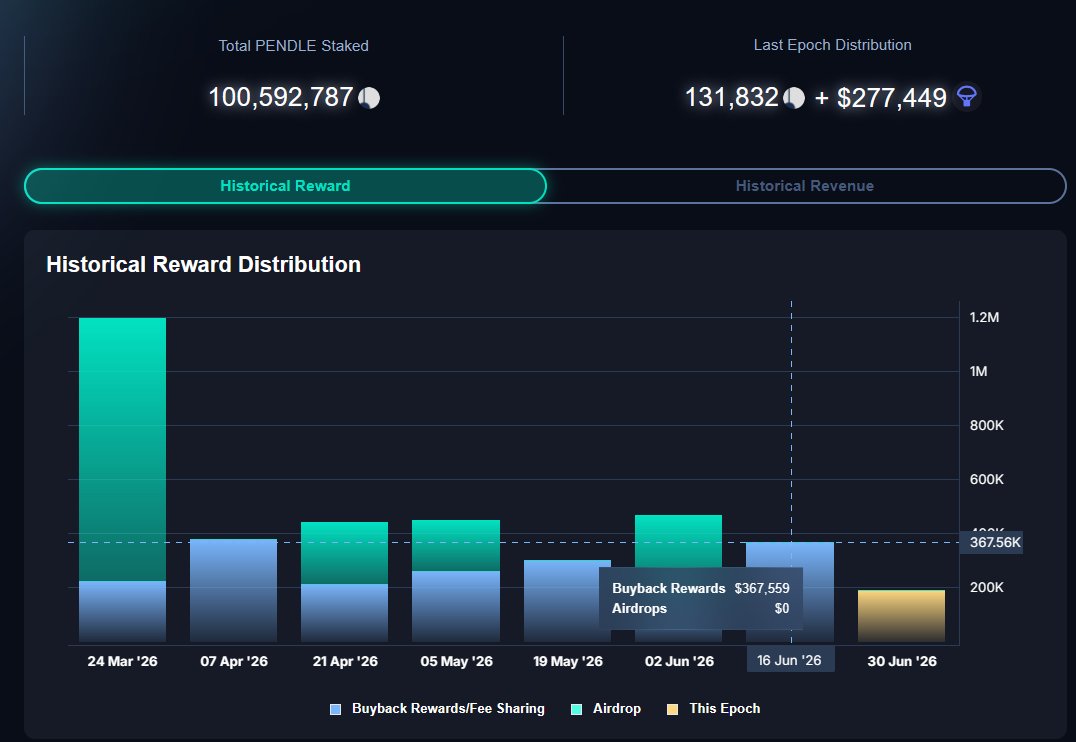Click the 30 Jun '26 axis label
Screen dimensions: 1076x742
point(902,661)
